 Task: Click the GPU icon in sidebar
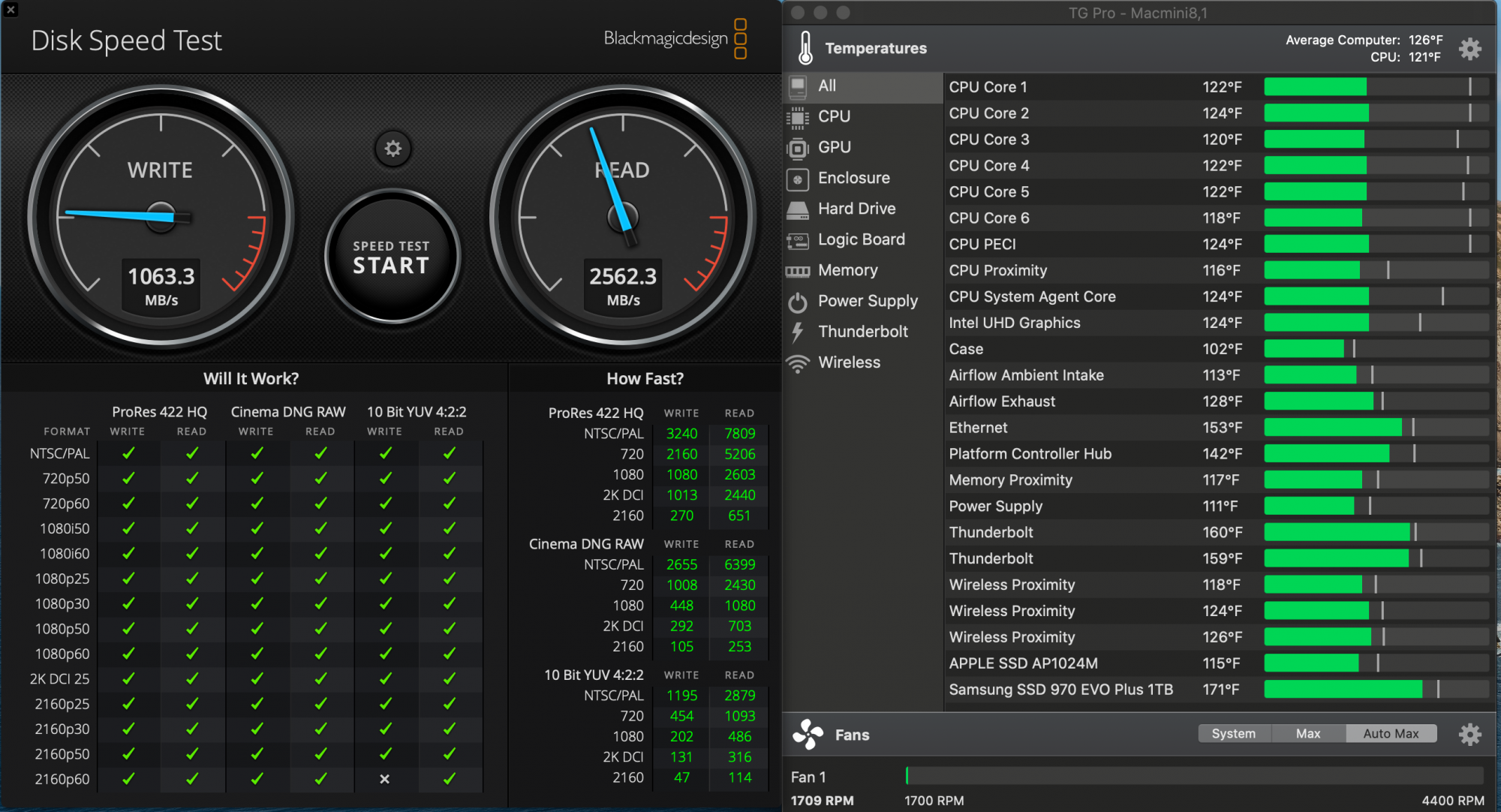pos(798,148)
